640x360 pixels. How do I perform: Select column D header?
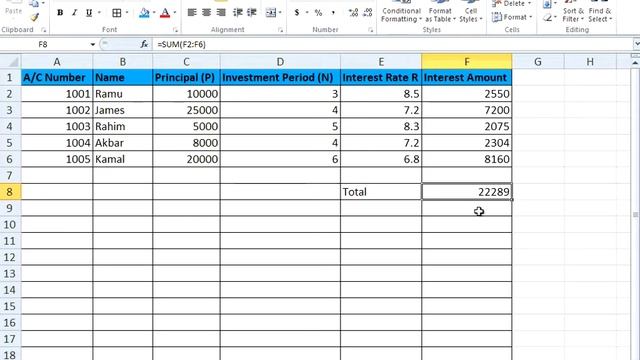(x=280, y=62)
